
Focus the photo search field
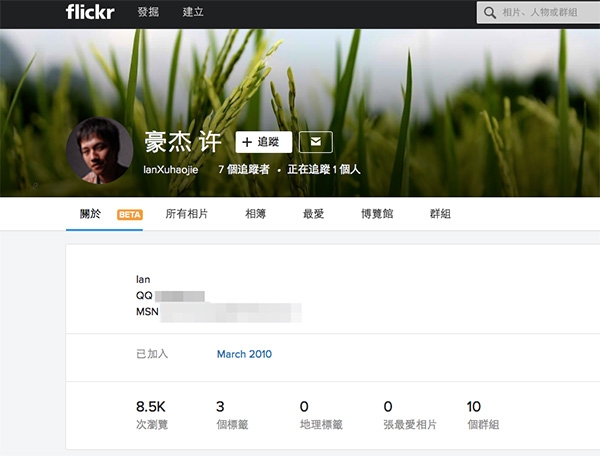click(x=538, y=13)
